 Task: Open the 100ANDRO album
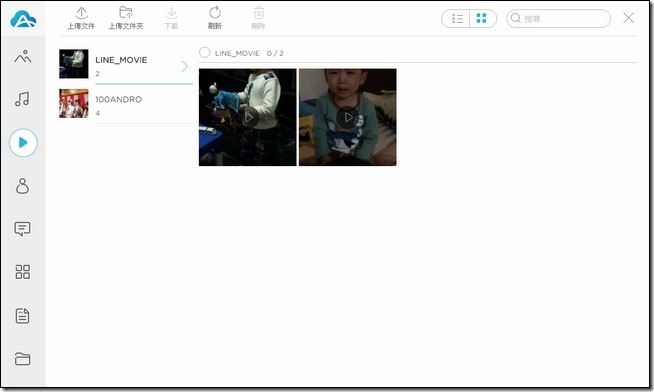(126, 103)
